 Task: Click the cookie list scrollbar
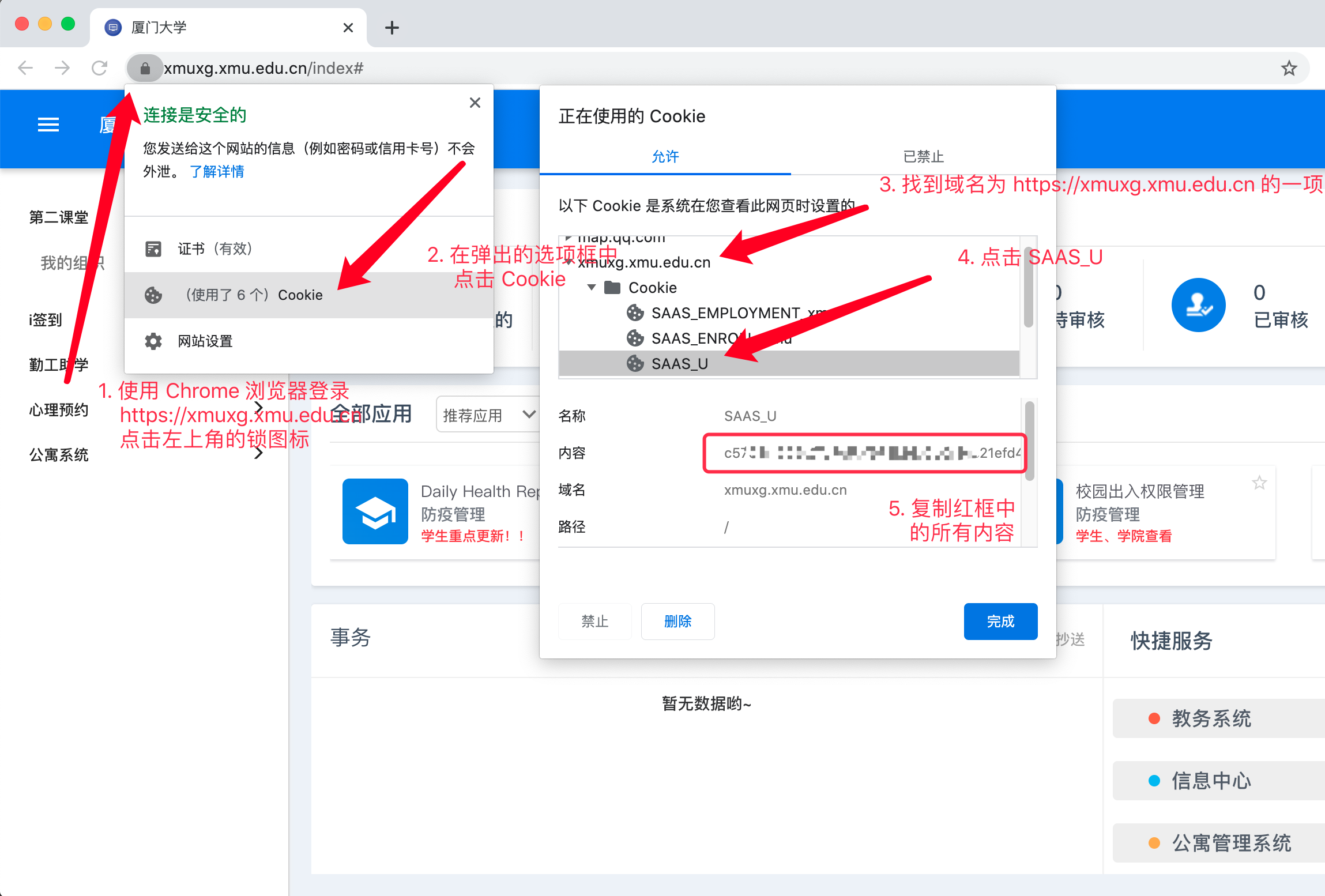click(1028, 288)
